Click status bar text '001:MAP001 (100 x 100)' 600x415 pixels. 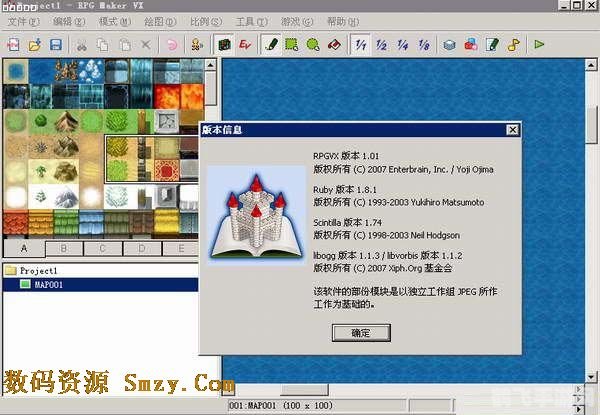click(281, 405)
